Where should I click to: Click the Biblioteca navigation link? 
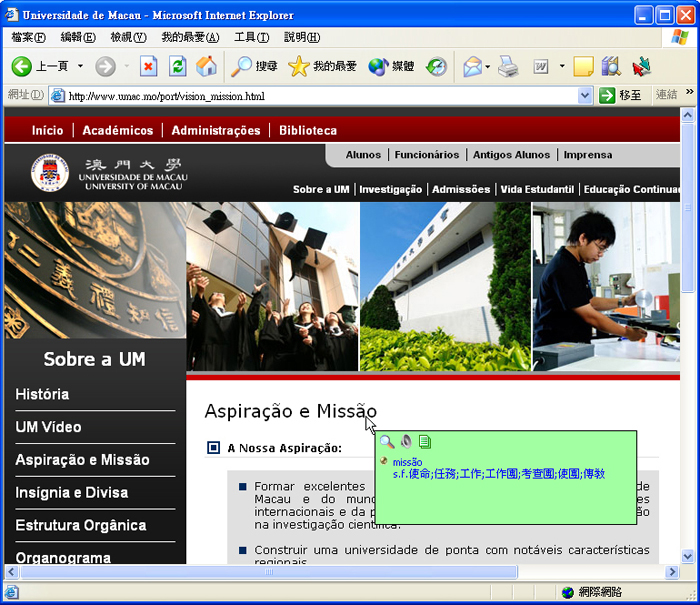(x=308, y=130)
